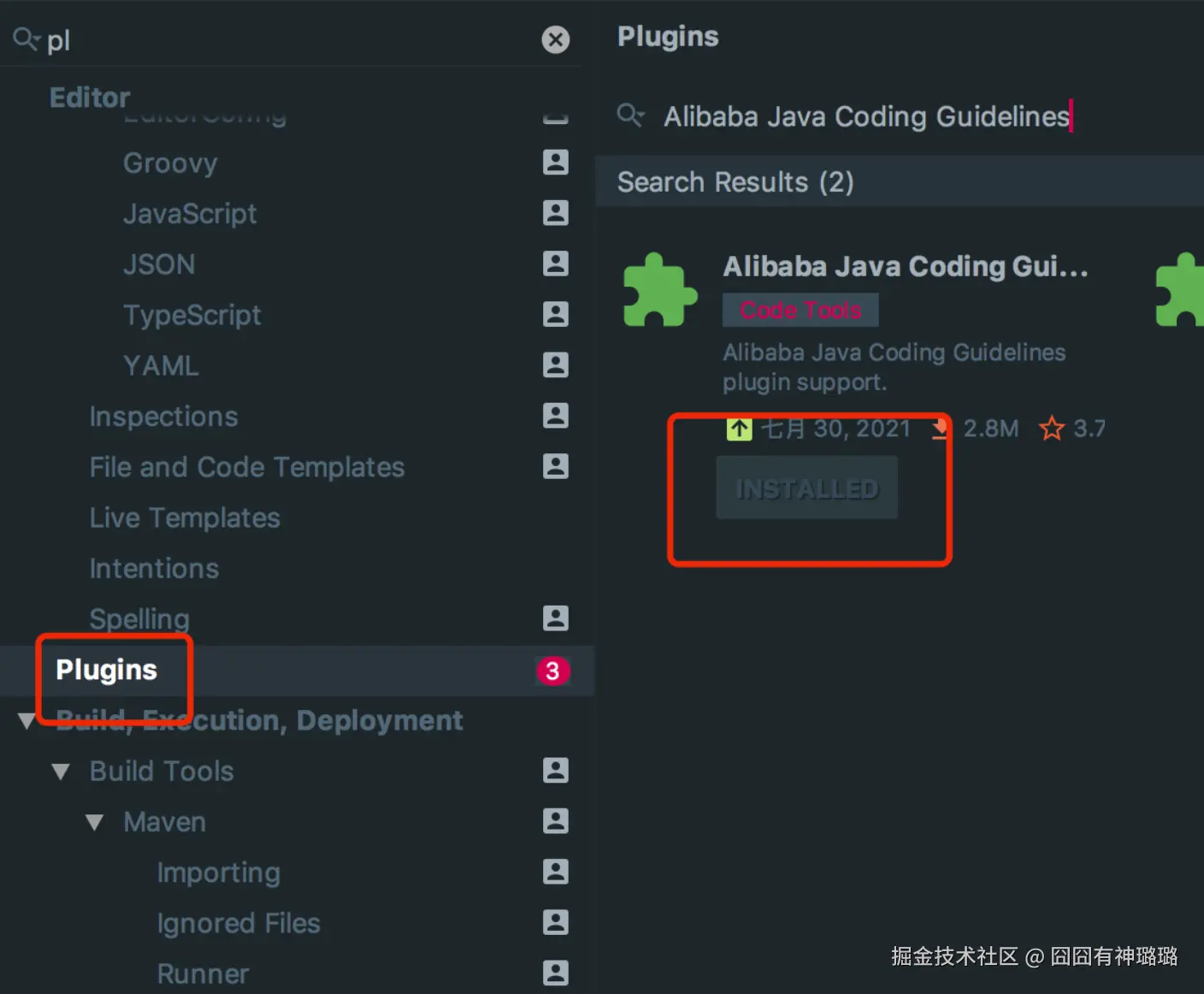Click the project-level icon beside Spelling
This screenshot has width=1204, height=994.
tap(556, 618)
